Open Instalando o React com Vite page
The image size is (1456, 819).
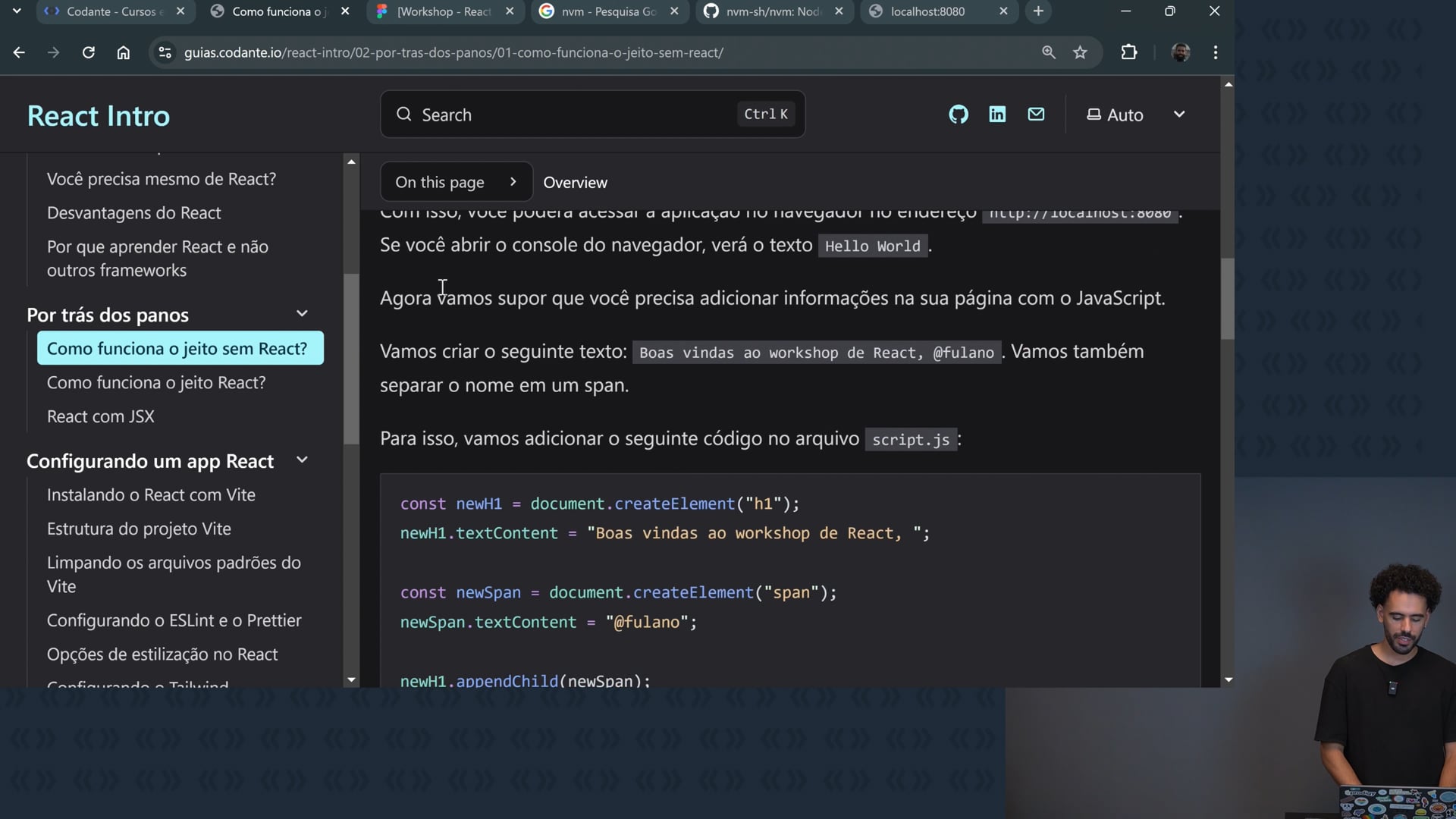151,494
